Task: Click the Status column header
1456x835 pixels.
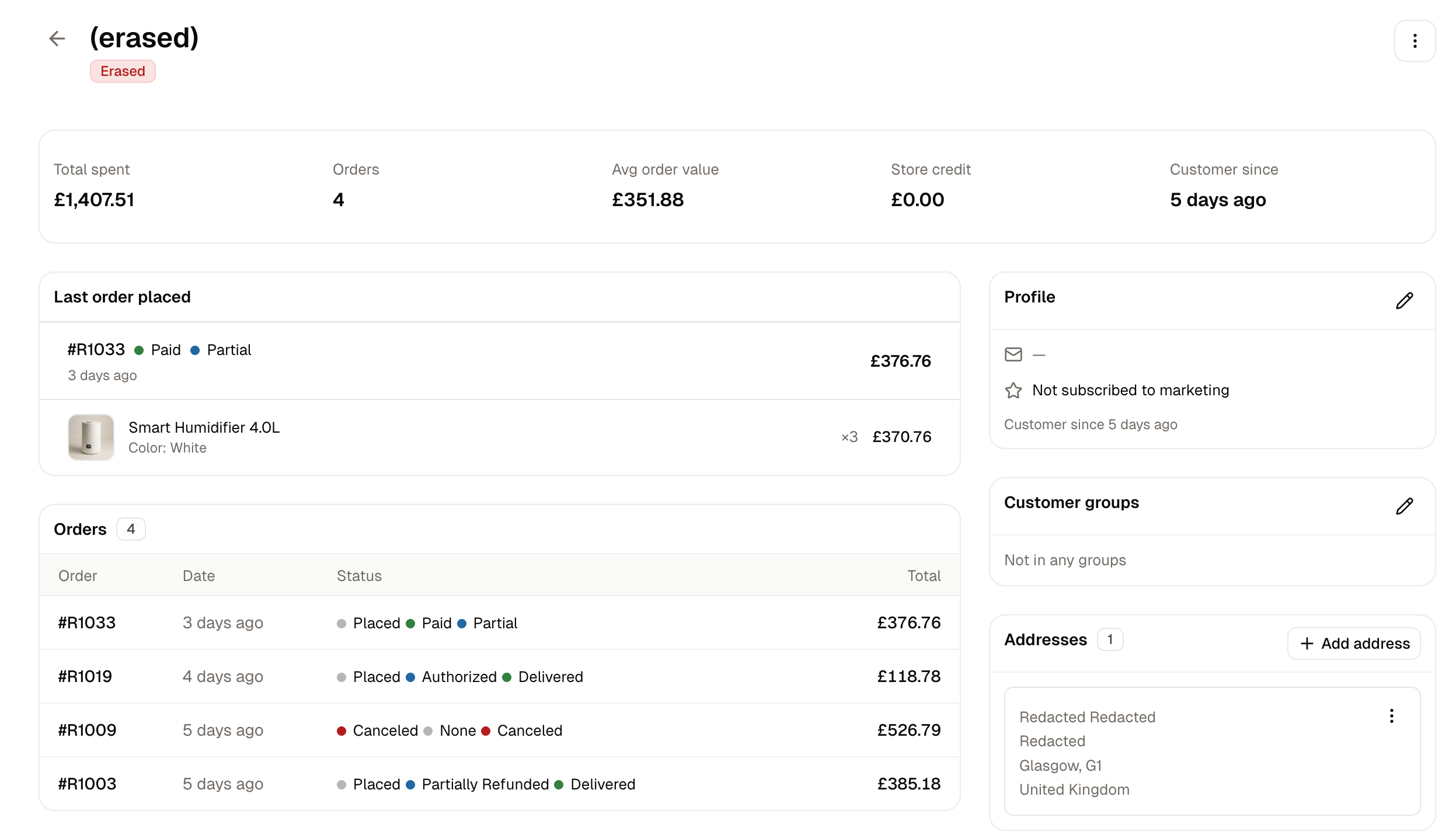Action: tap(359, 576)
